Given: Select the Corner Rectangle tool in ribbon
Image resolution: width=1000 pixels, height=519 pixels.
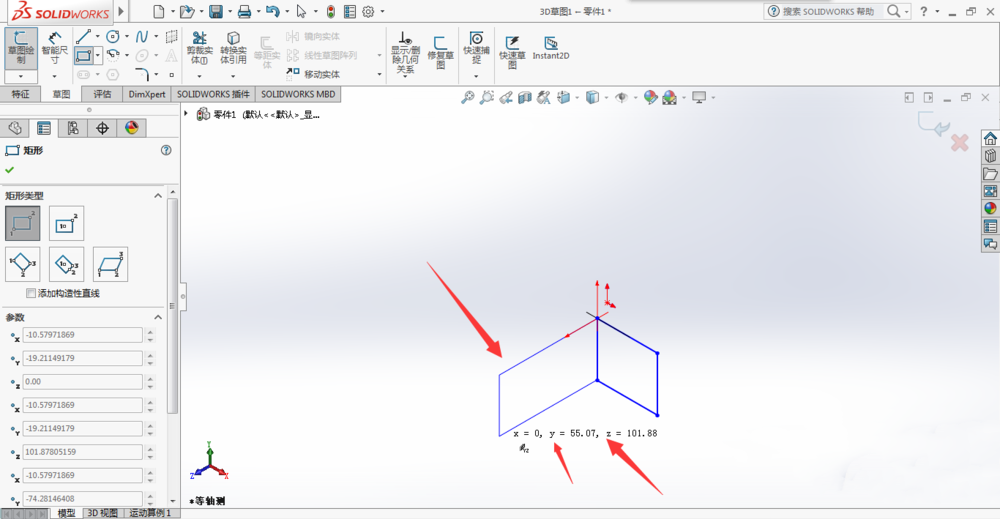Looking at the screenshot, I should click(84, 55).
